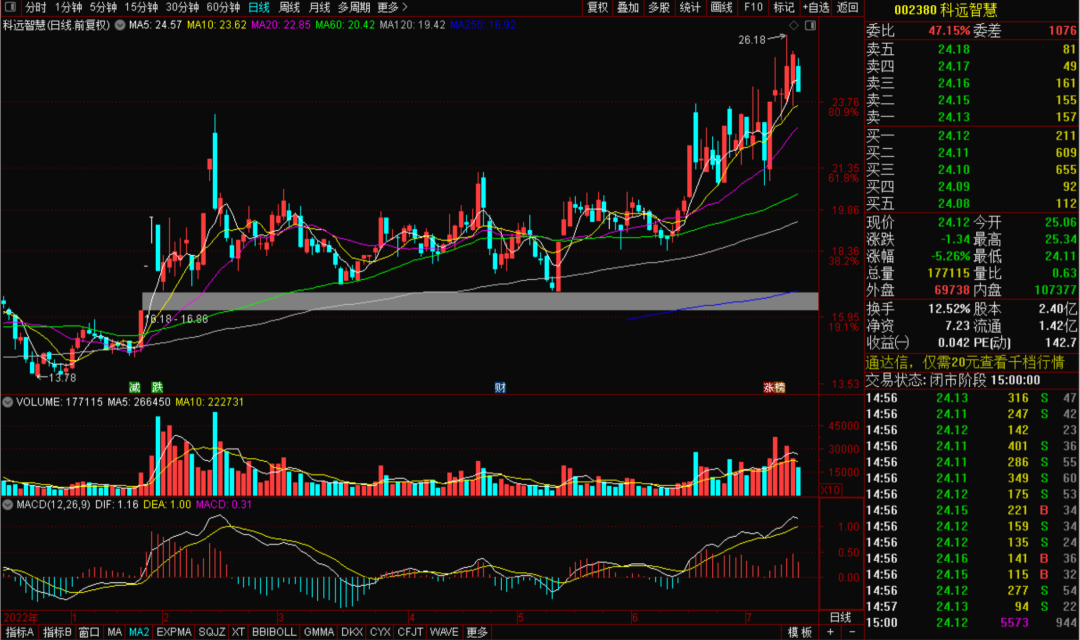Expand the MACD indicator dropdown arrow
This screenshot has height=640, width=1080.
(8, 505)
